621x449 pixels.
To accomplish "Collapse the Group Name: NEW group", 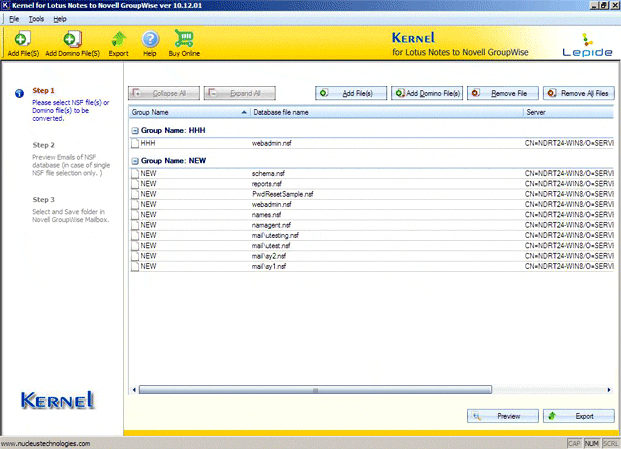I will [135, 161].
